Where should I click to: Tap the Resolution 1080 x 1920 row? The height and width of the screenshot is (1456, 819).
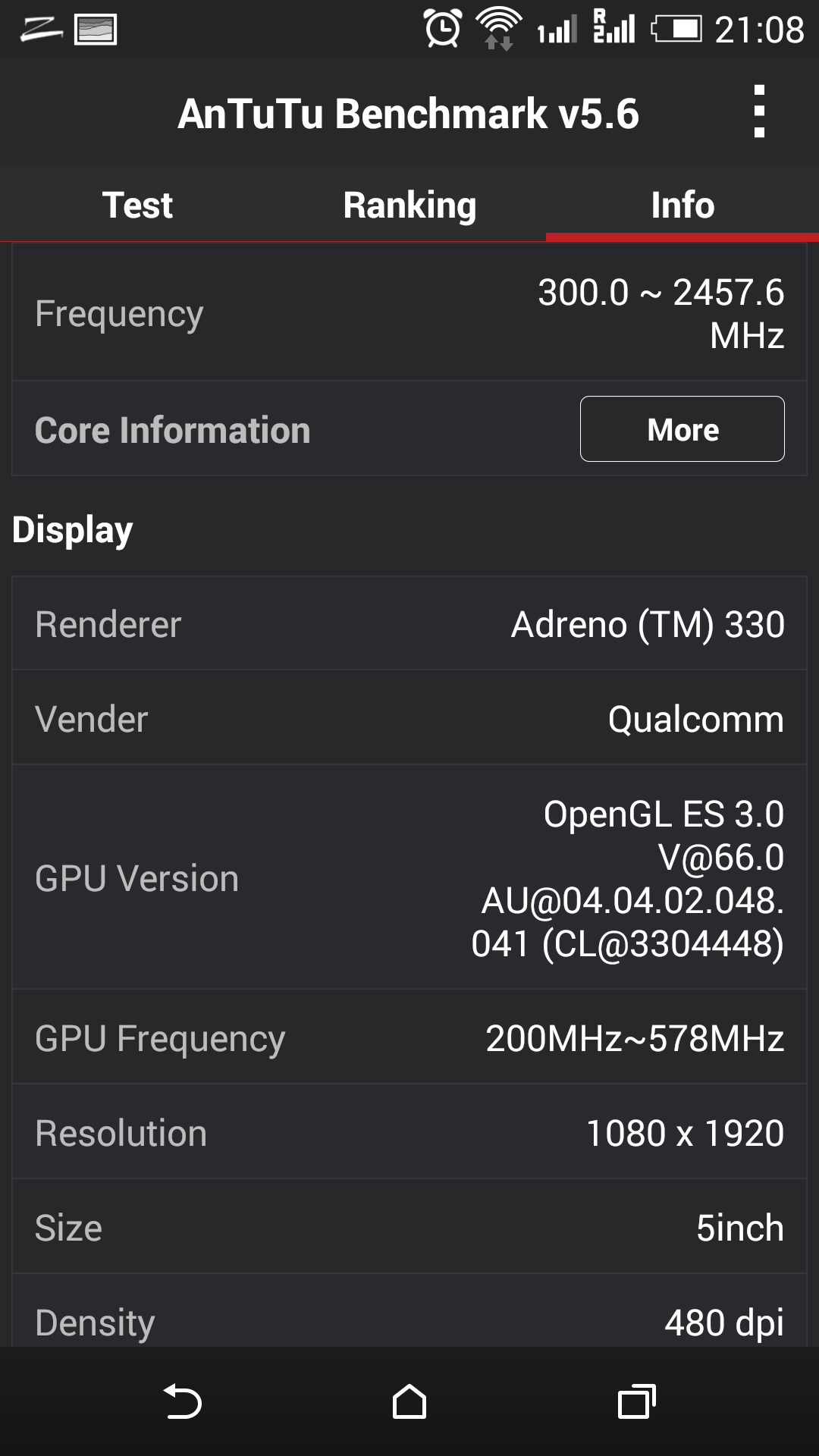409,1132
